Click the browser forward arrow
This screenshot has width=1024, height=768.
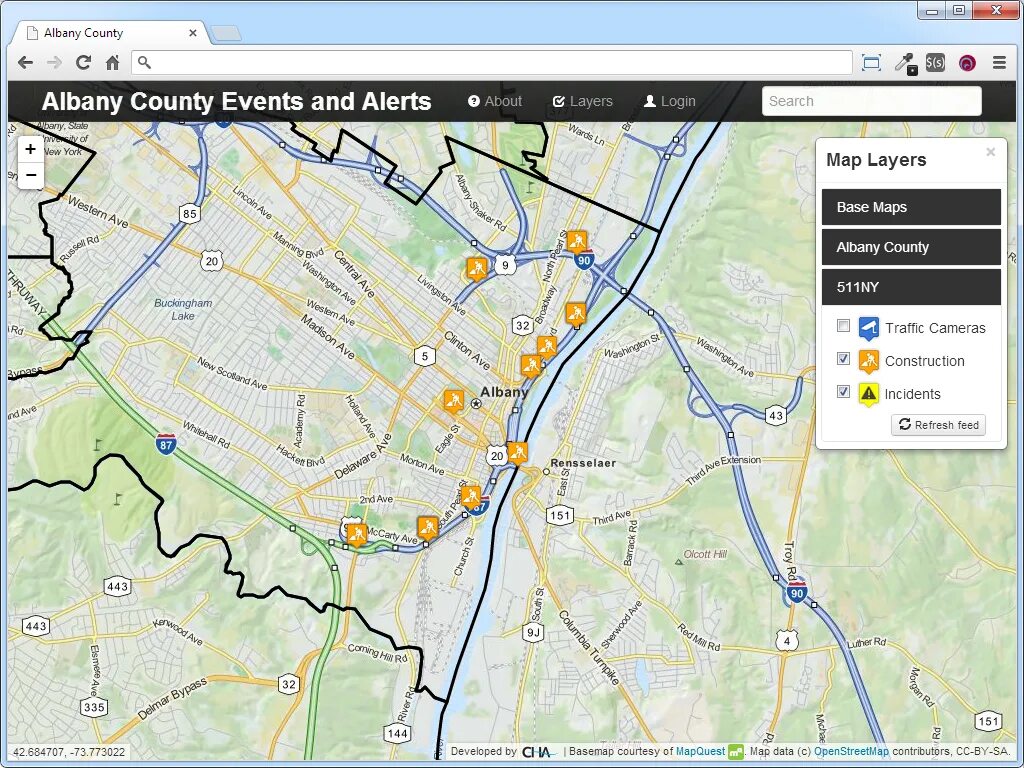tap(54, 63)
